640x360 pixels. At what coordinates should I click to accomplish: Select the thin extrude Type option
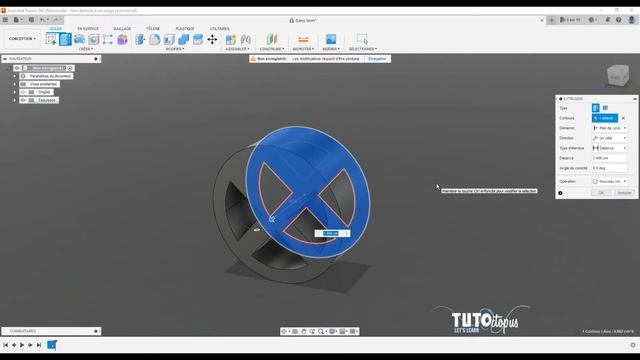tap(605, 108)
